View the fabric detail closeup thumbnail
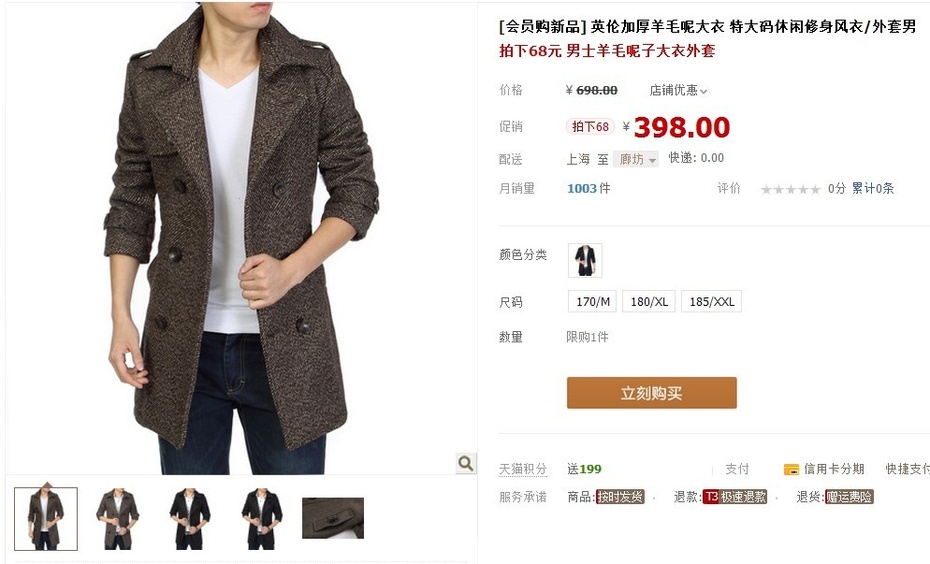The width and height of the screenshot is (930, 564). coord(333,518)
